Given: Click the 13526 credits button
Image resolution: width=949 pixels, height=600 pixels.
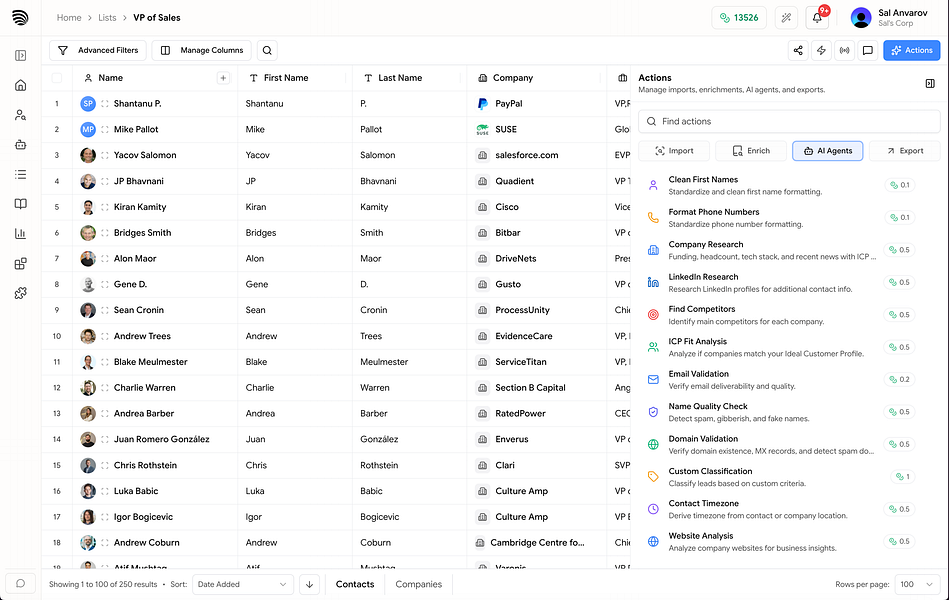Looking at the screenshot, I should [x=739, y=18].
